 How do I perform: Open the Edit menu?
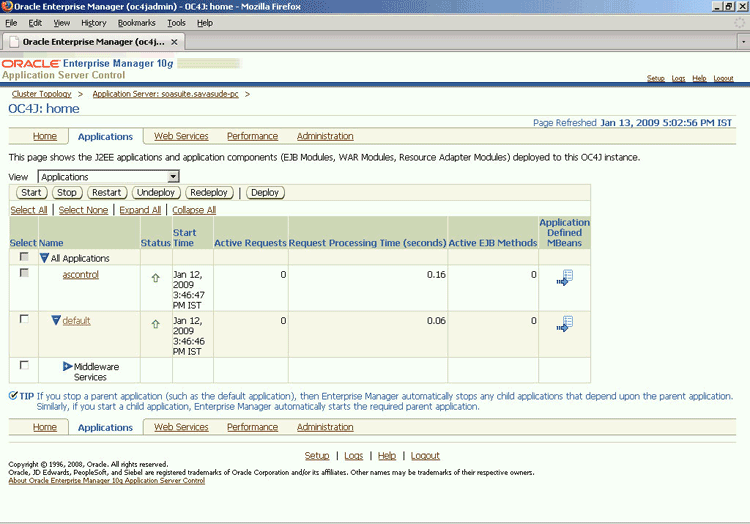point(35,23)
